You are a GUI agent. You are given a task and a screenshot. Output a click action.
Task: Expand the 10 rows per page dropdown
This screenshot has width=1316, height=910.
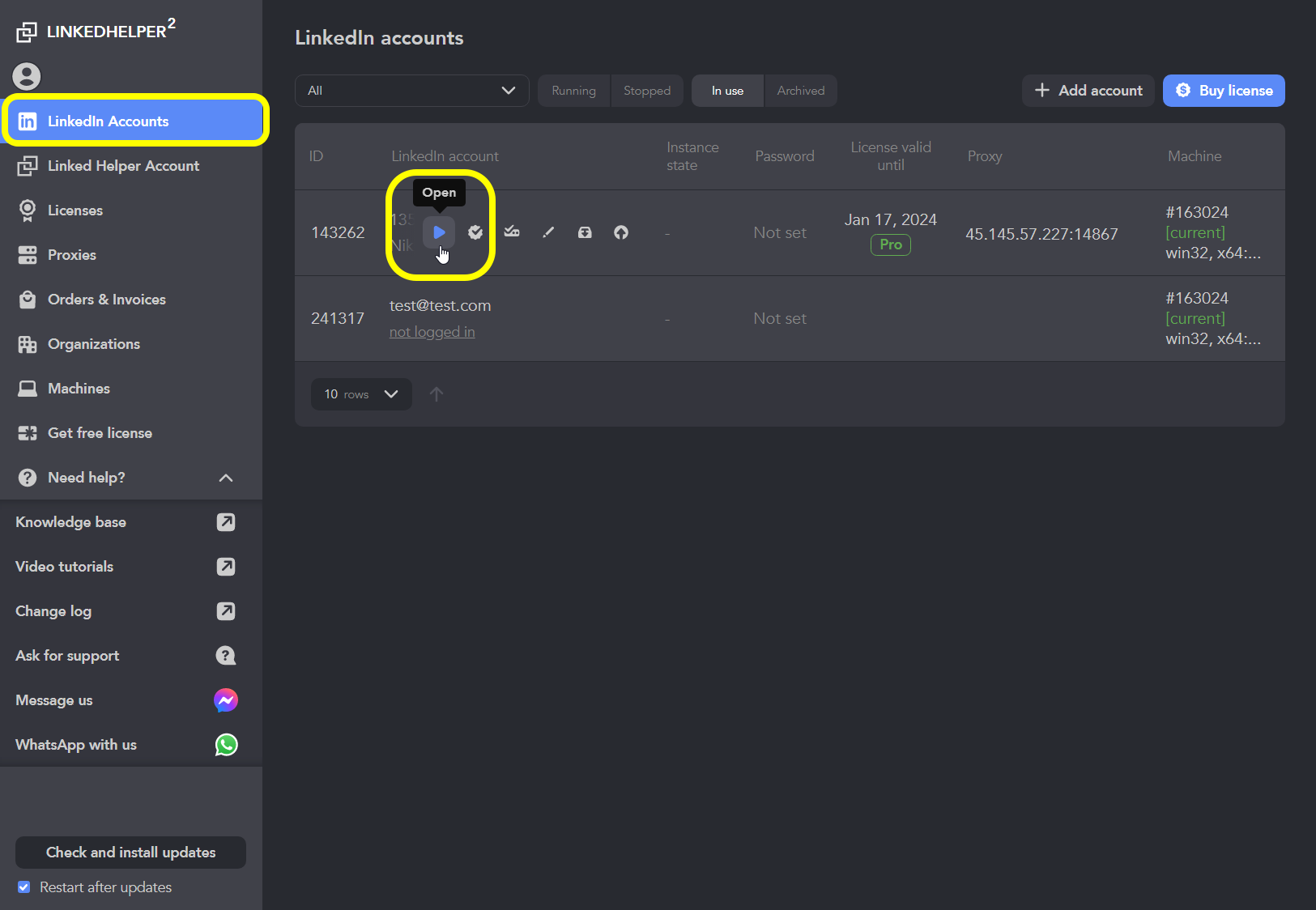(361, 394)
